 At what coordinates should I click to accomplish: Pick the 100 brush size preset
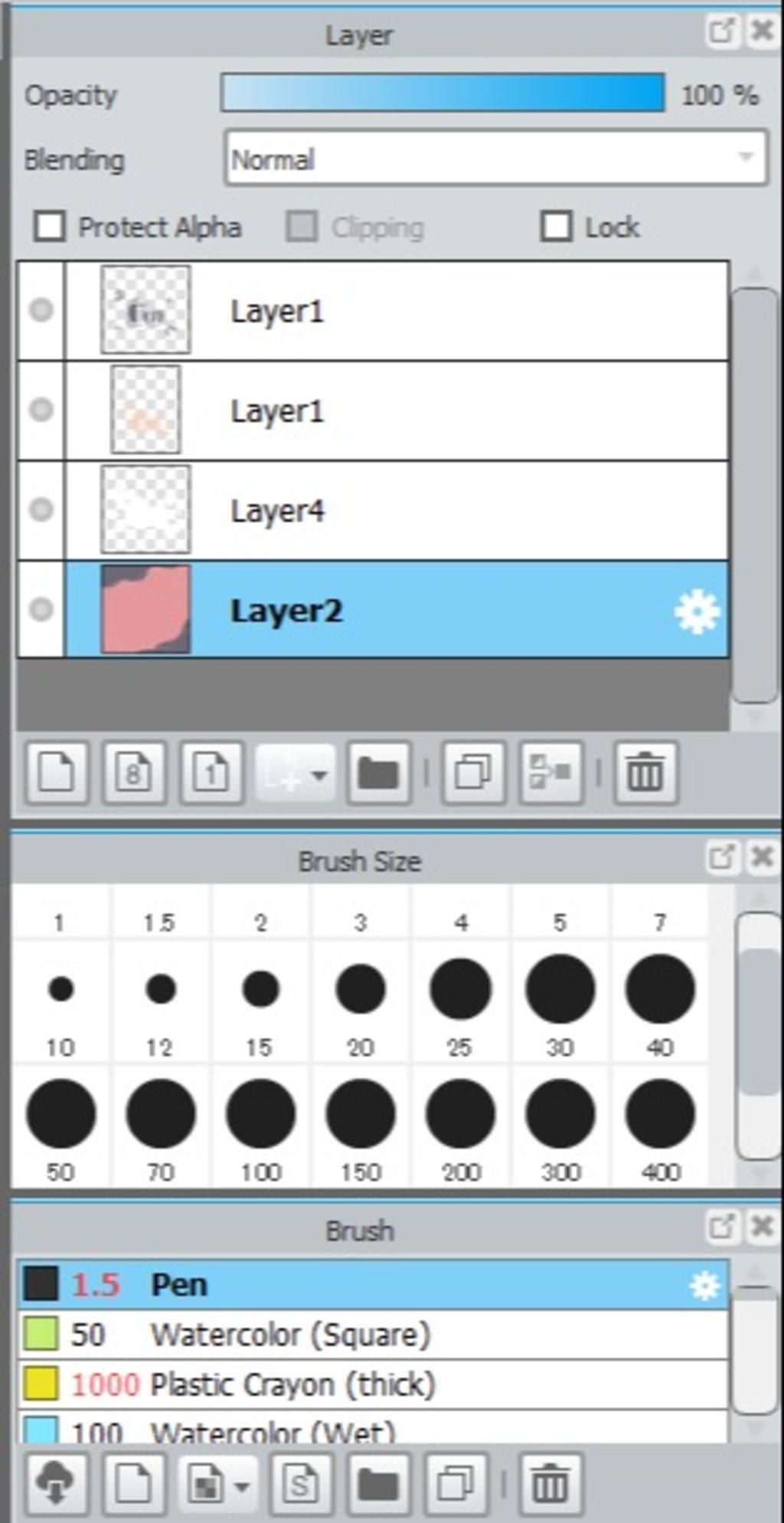tap(260, 1114)
